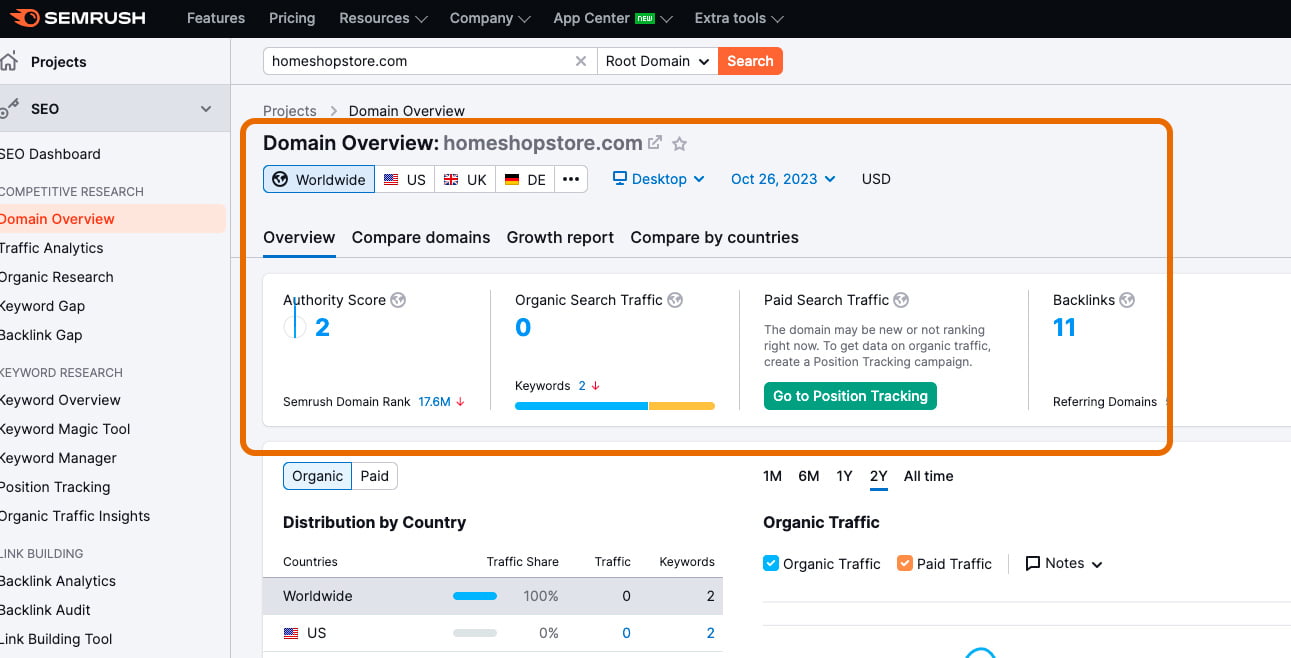
Task: Open Keyword Magic Tool in sidebar
Action: 65,429
